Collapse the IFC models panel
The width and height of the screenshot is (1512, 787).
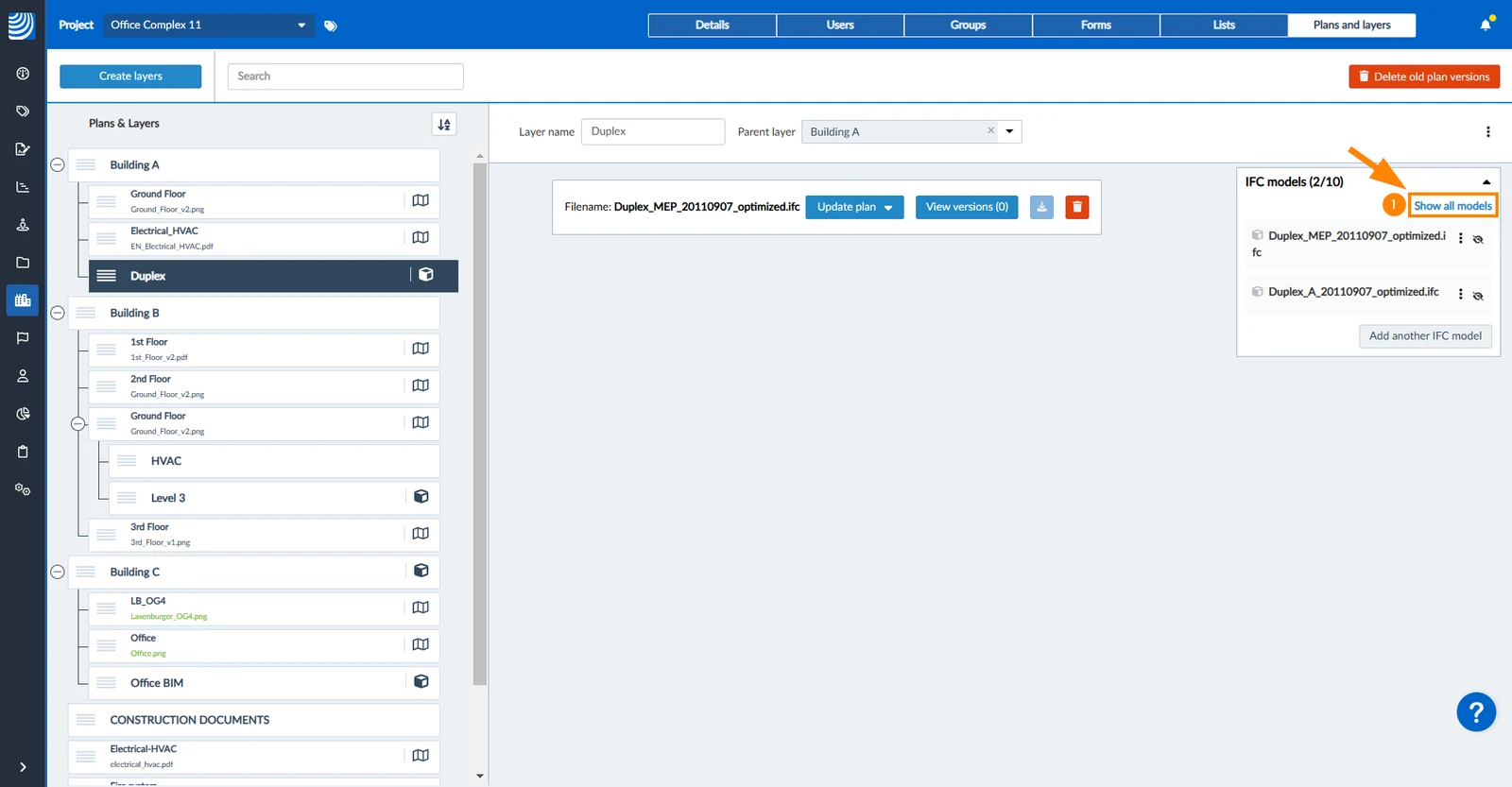click(x=1486, y=182)
